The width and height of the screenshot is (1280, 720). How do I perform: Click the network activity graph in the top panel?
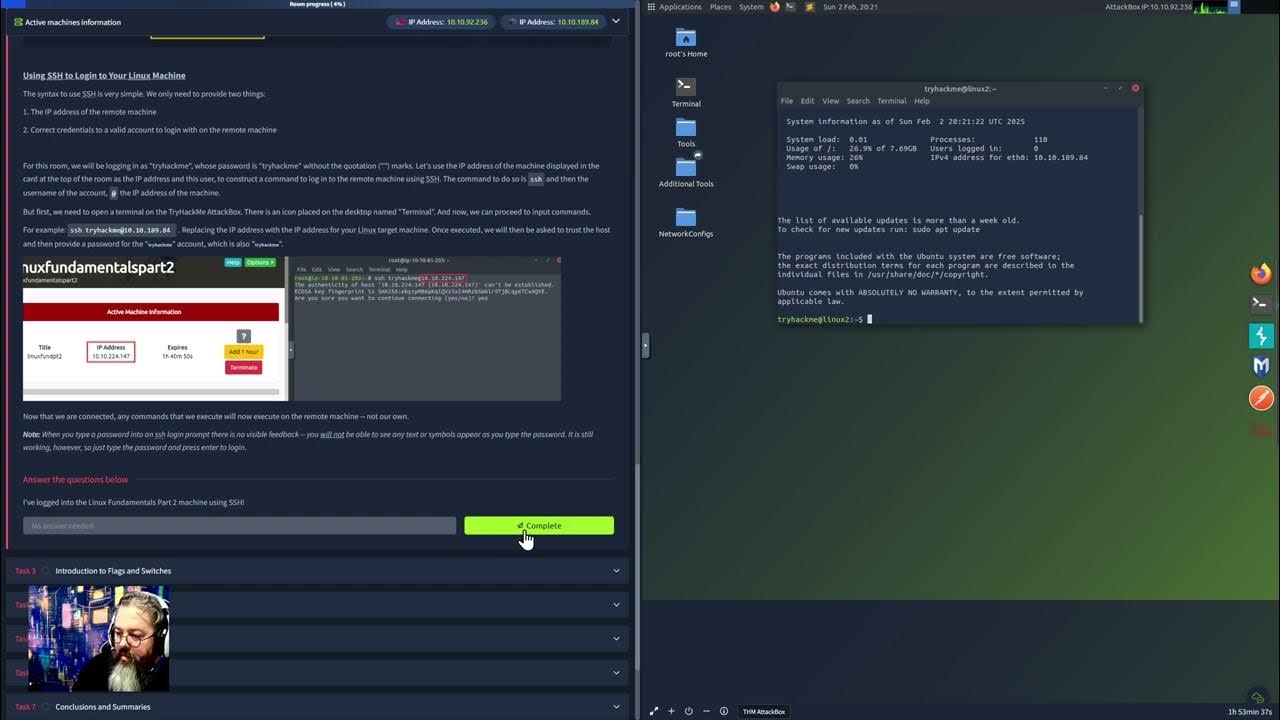(x=1210, y=6)
